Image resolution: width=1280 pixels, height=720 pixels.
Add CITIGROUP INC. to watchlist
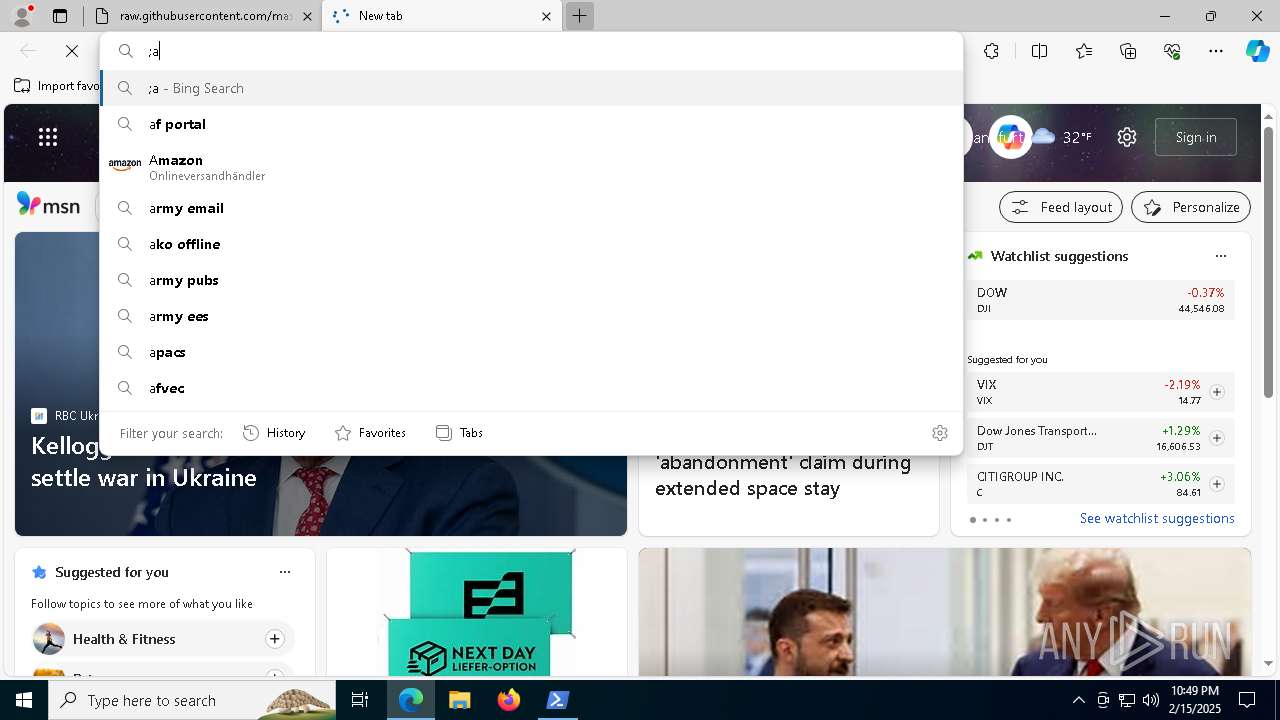pyautogui.click(x=1216, y=484)
